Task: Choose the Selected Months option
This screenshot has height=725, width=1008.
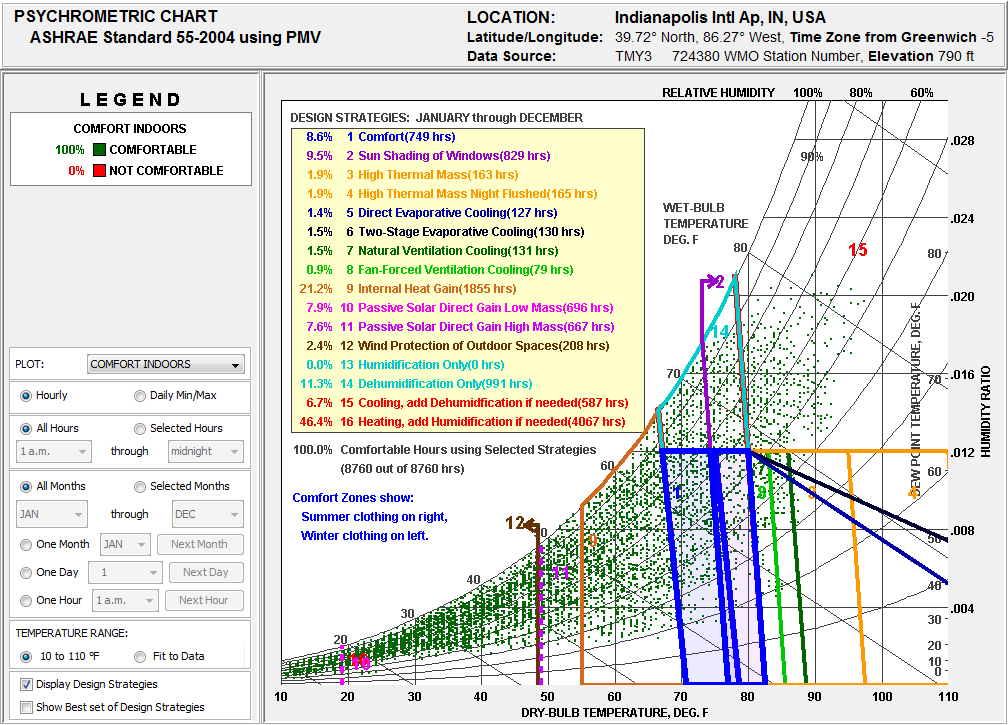Action: tap(140, 487)
